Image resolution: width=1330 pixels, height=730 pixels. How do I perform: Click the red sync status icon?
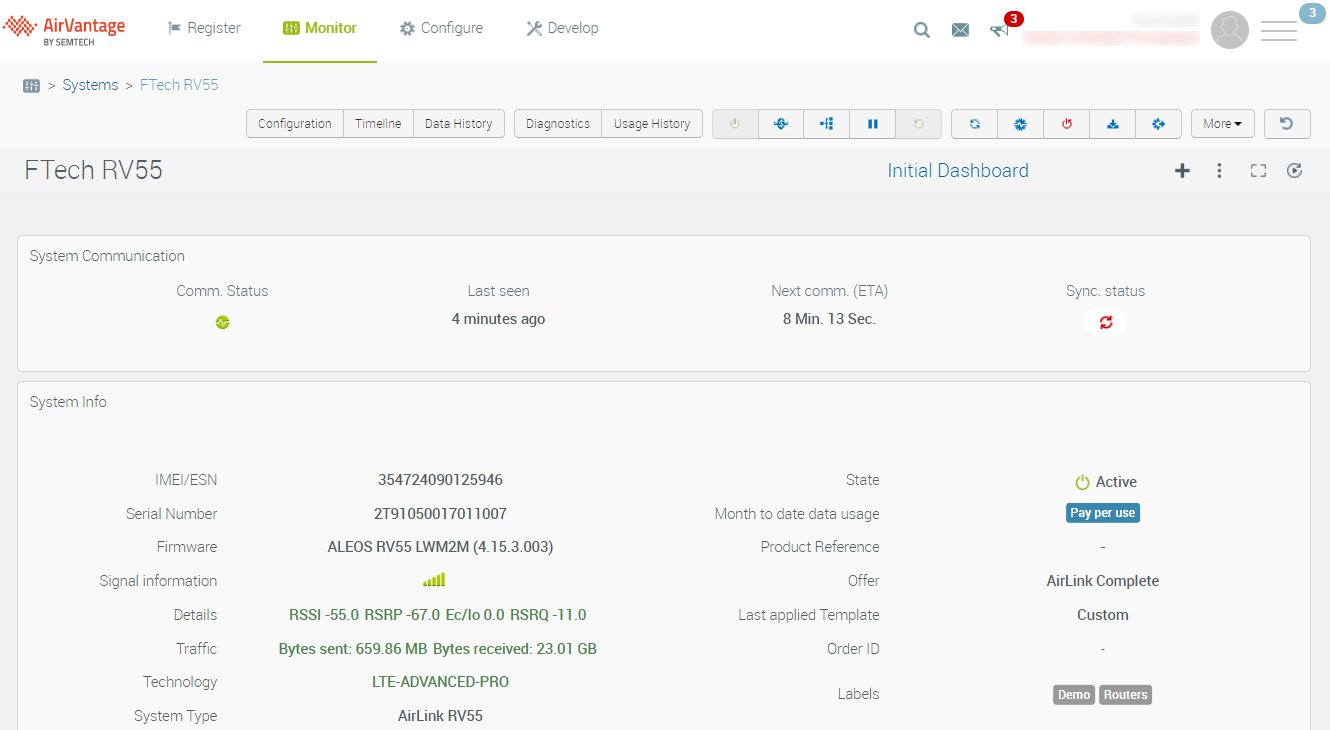(x=1106, y=322)
